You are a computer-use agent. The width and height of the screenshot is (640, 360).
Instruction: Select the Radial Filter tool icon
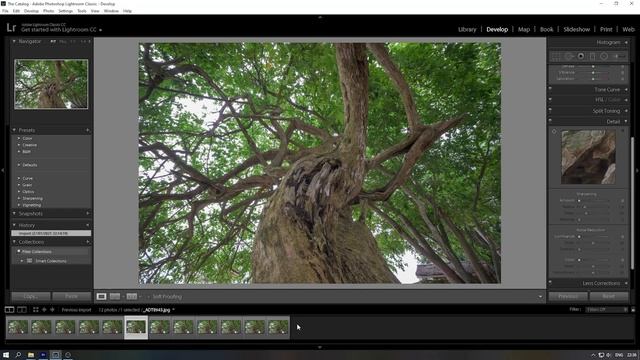(x=604, y=56)
